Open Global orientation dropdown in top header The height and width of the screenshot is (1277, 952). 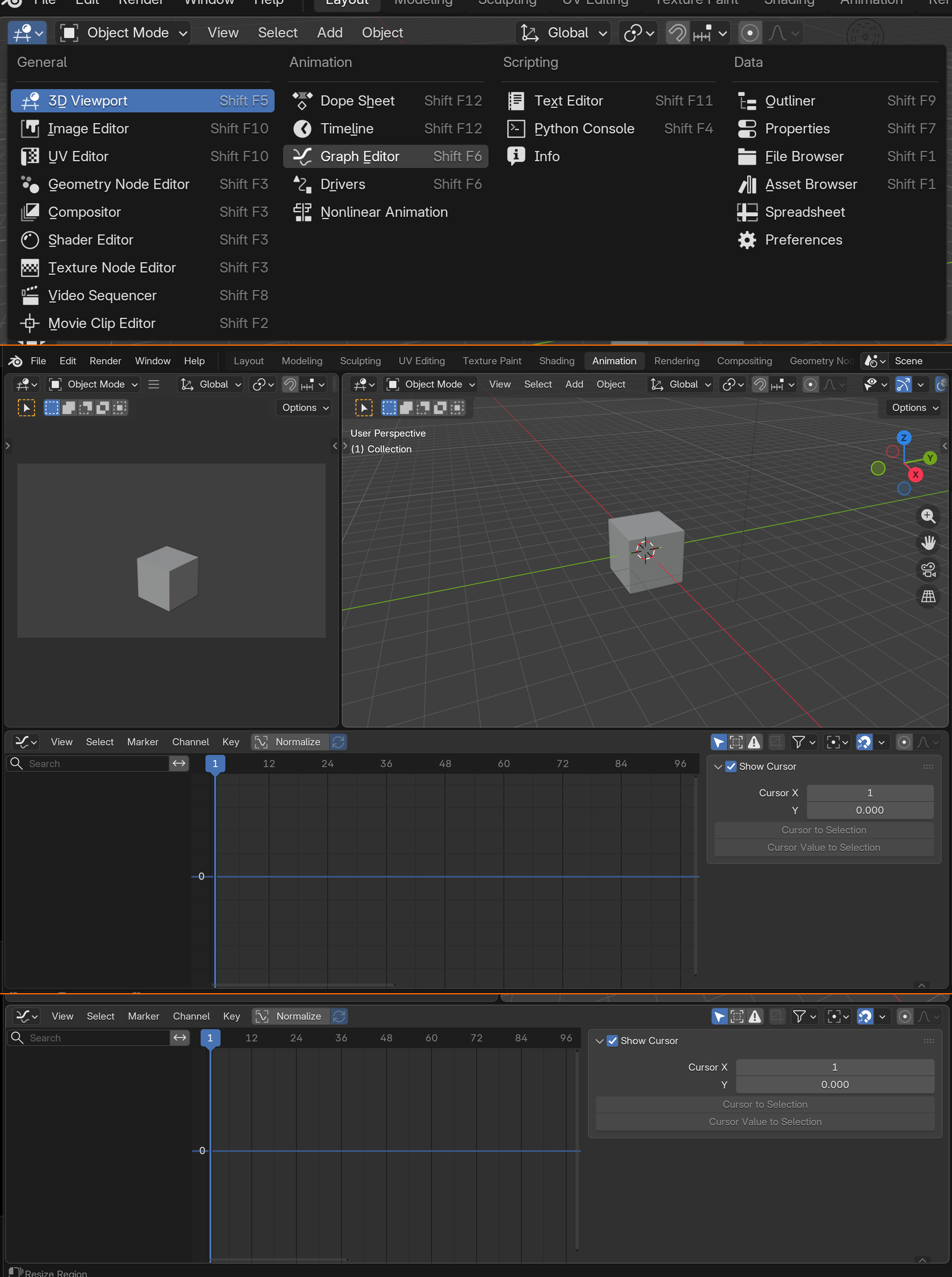point(564,33)
